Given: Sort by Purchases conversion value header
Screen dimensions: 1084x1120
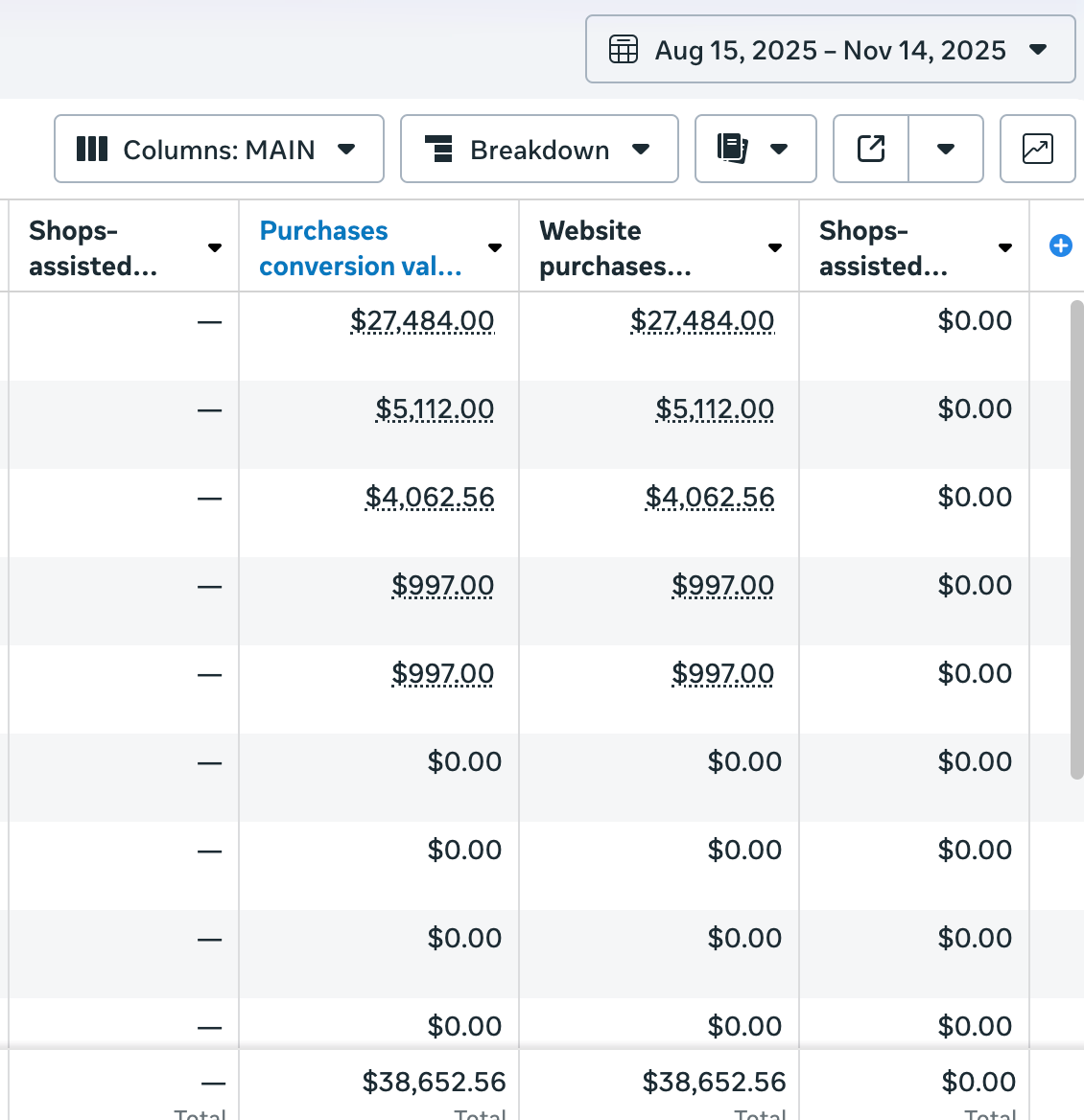Looking at the screenshot, I should click(324, 231).
